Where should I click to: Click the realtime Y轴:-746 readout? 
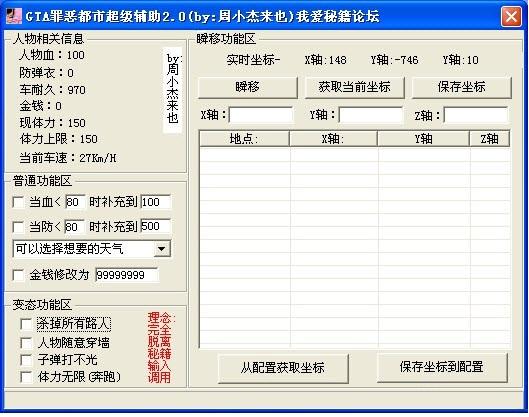tap(394, 60)
